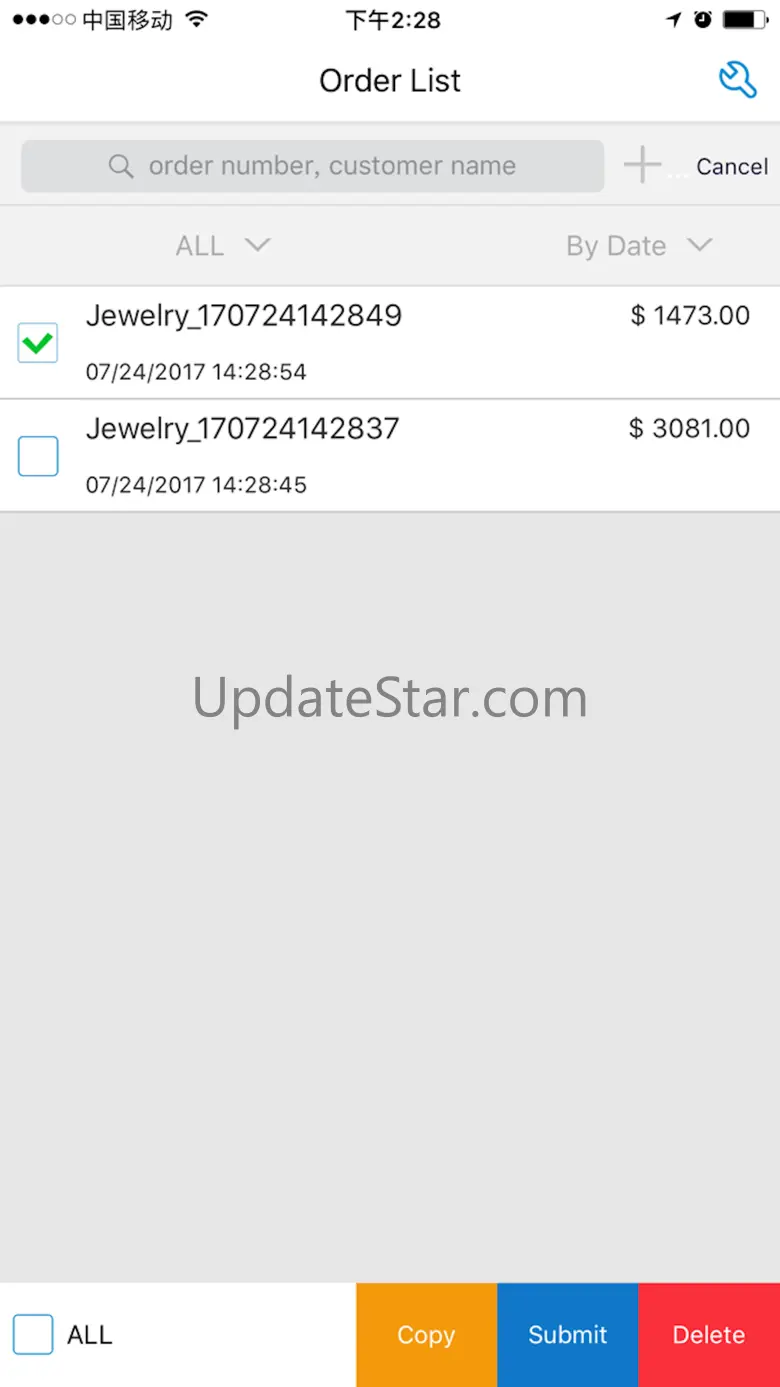Check order Jewelry_170724142837 checkbox
This screenshot has height=1387, width=780.
pos(38,456)
